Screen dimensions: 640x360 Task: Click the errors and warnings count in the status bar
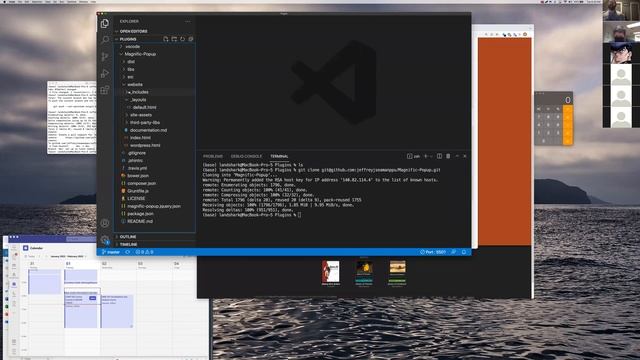point(144,252)
